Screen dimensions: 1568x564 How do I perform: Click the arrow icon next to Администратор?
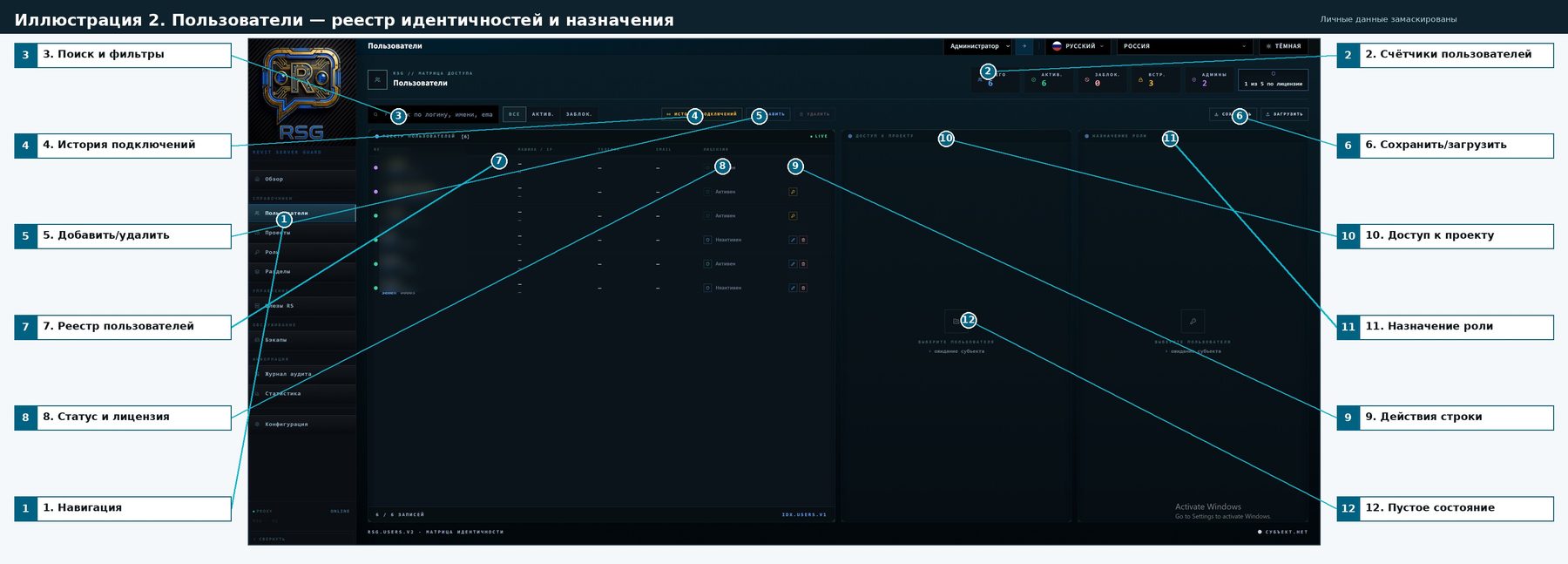point(1024,46)
